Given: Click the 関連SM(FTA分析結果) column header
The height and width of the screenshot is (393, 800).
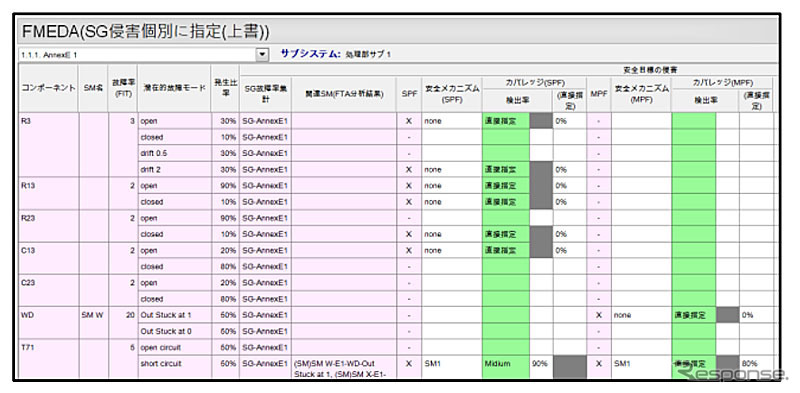Looking at the screenshot, I should tap(344, 94).
